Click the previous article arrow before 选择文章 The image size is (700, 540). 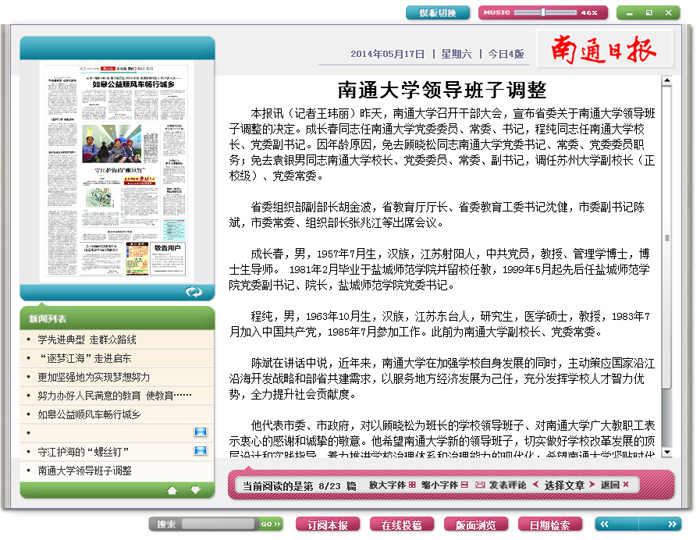(536, 485)
